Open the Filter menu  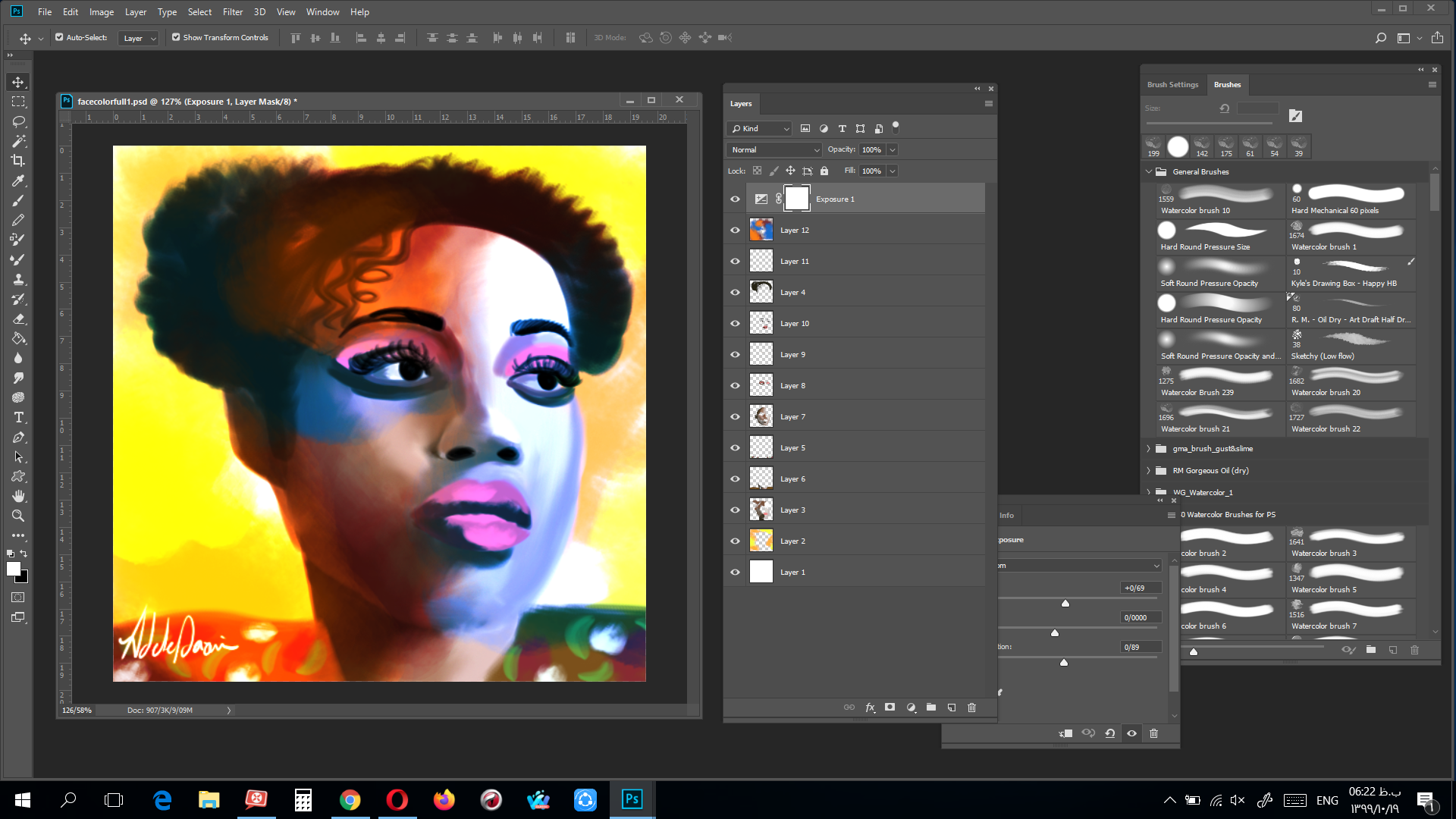233,12
